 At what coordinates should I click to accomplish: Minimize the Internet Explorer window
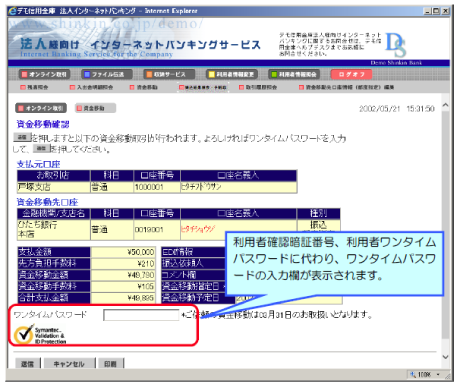click(428, 11)
